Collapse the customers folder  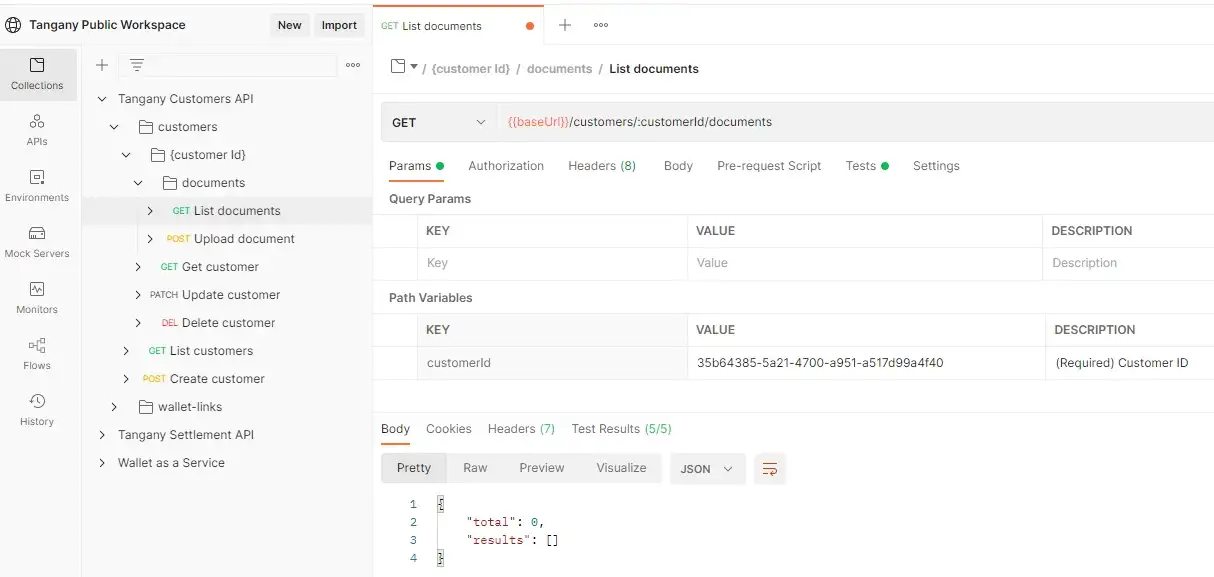tap(114, 127)
